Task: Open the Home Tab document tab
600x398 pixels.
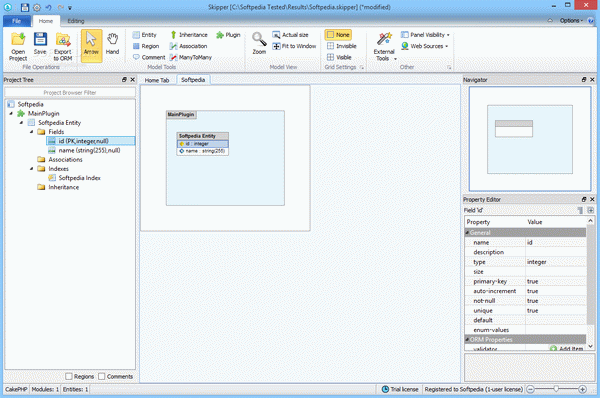Action: pyautogui.click(x=157, y=80)
